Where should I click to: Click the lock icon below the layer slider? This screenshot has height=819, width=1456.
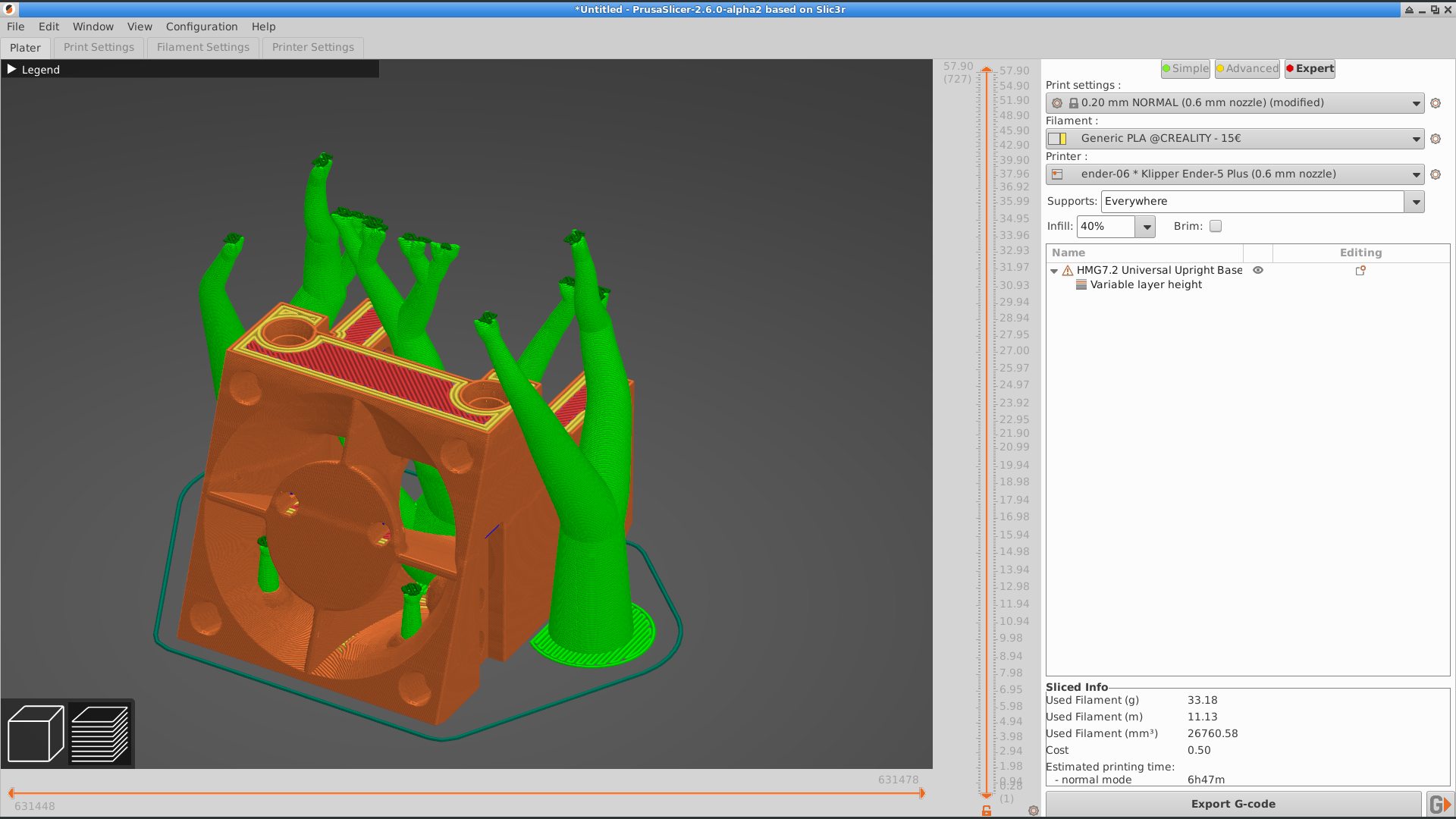pyautogui.click(x=986, y=810)
